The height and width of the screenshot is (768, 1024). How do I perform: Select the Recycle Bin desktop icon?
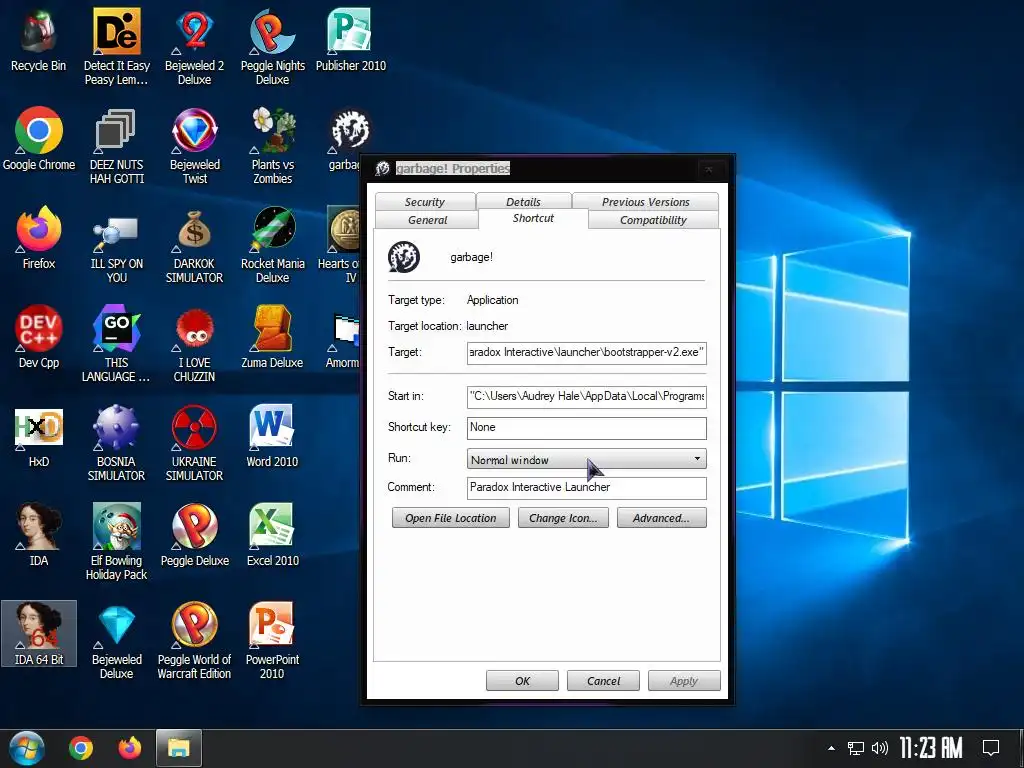click(x=39, y=40)
